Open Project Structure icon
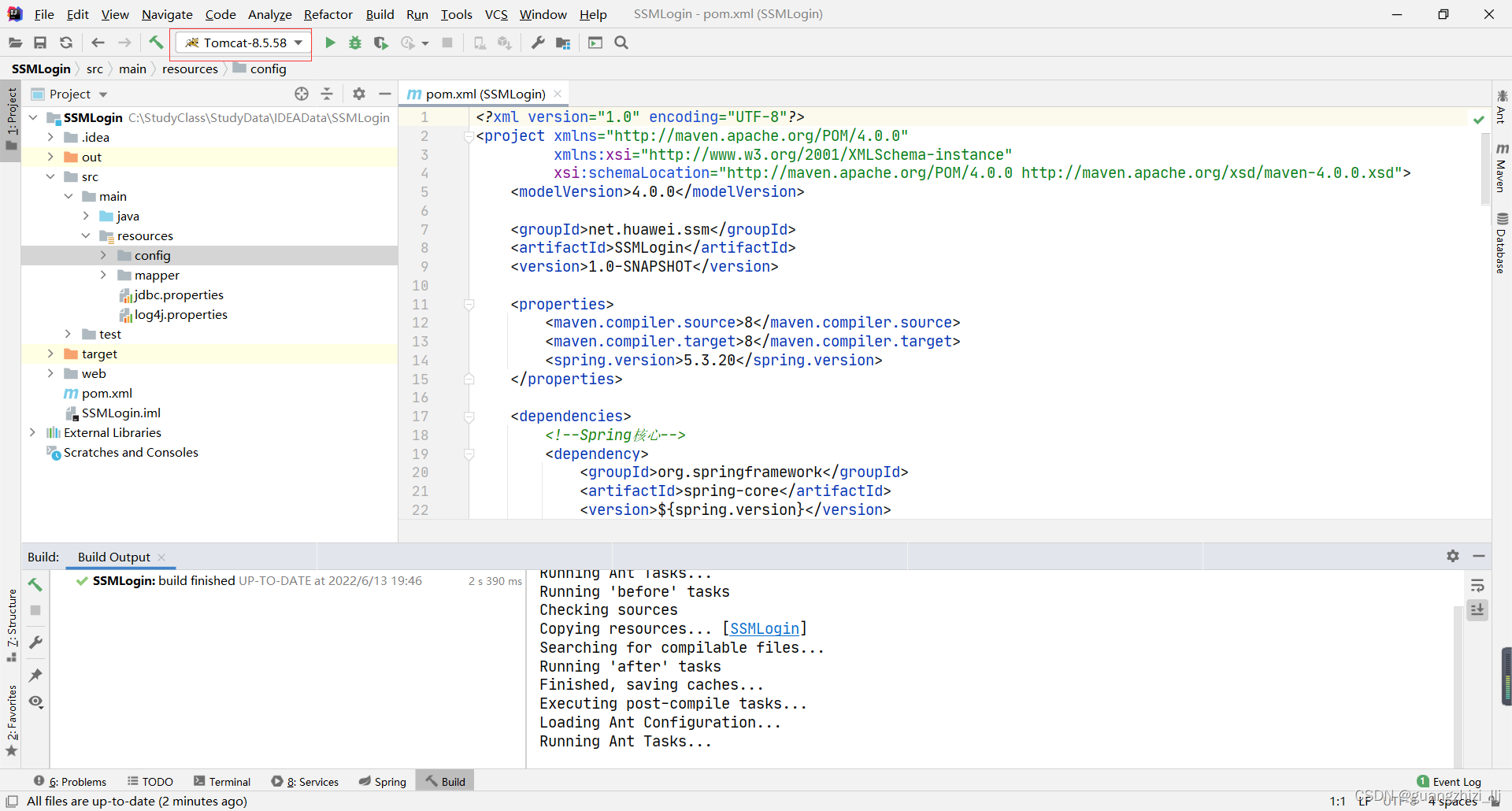The height and width of the screenshot is (811, 1512). (563, 43)
